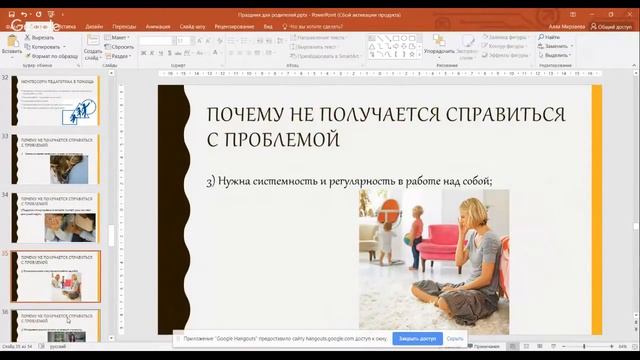Open the Дизайн ribbon tab

(x=94, y=27)
